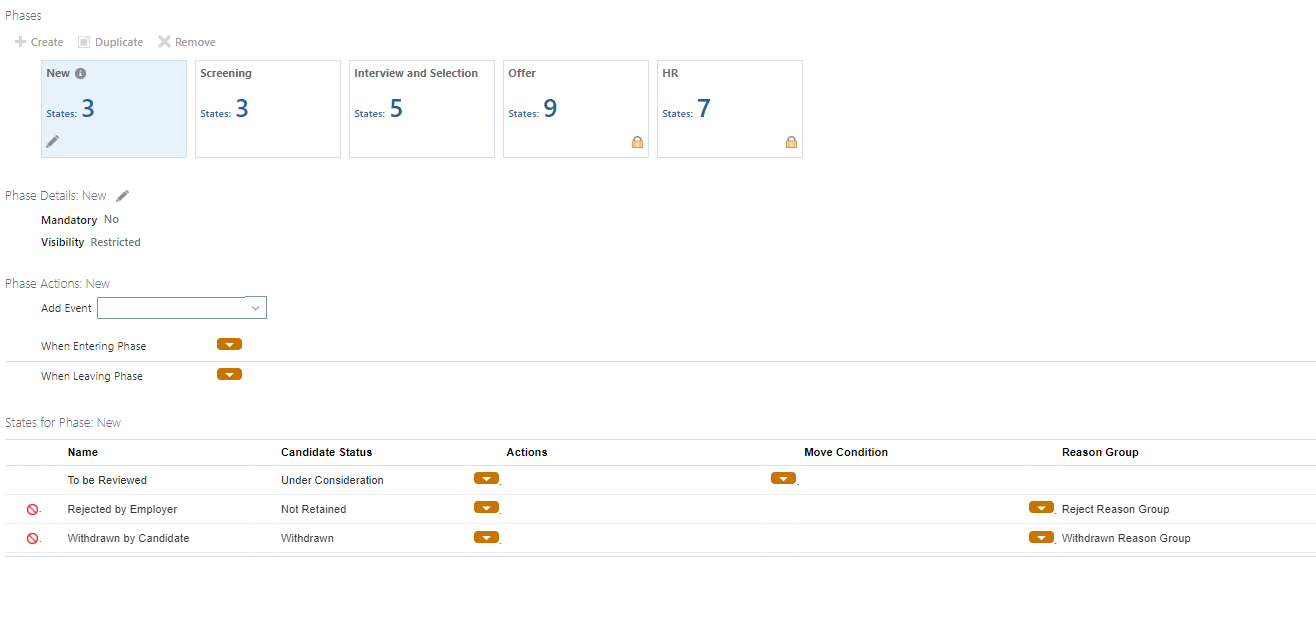Expand the When Entering Phase actions
This screenshot has width=1316, height=644.
[229, 343]
